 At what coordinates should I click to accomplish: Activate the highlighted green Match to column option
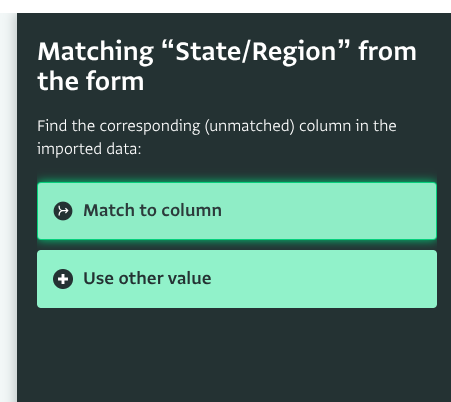click(x=237, y=211)
